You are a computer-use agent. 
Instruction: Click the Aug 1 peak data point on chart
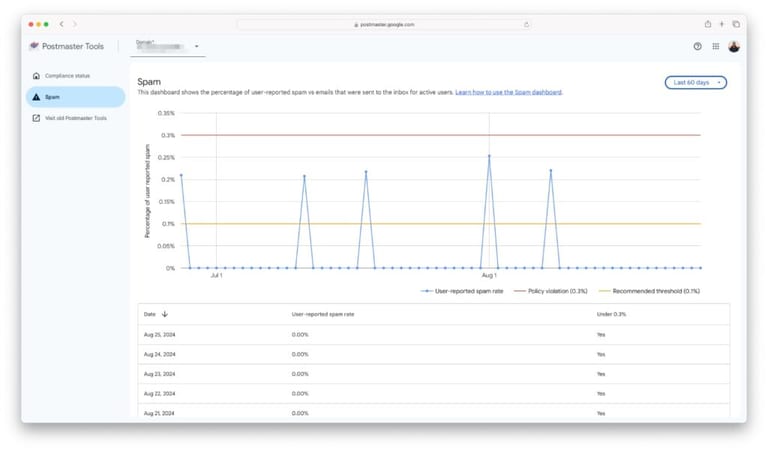[489, 156]
